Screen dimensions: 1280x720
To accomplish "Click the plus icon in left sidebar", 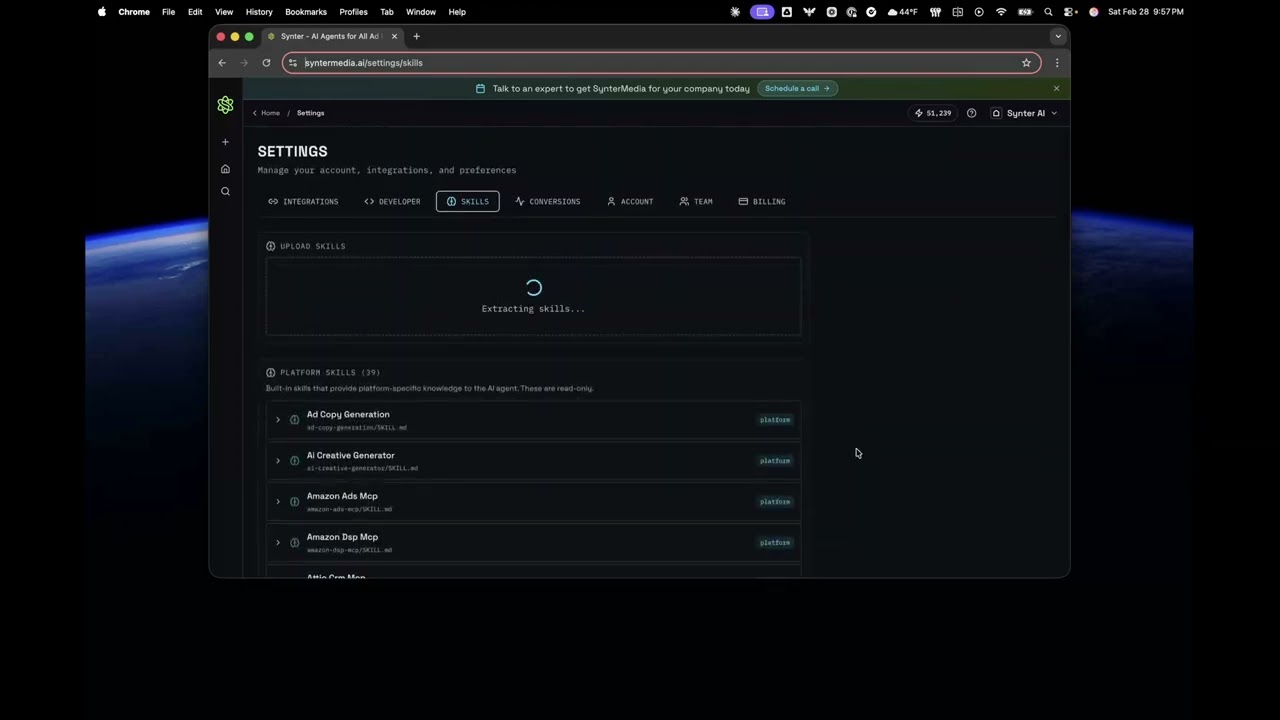I will (x=225, y=142).
